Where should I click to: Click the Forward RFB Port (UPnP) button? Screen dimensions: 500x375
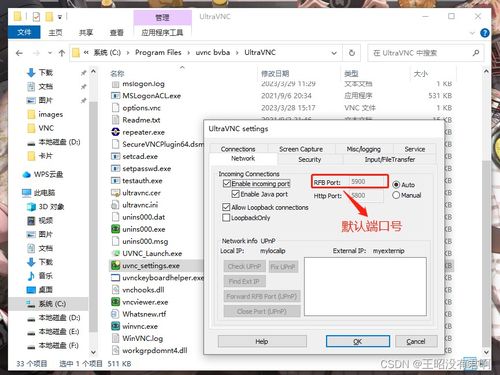262,296
